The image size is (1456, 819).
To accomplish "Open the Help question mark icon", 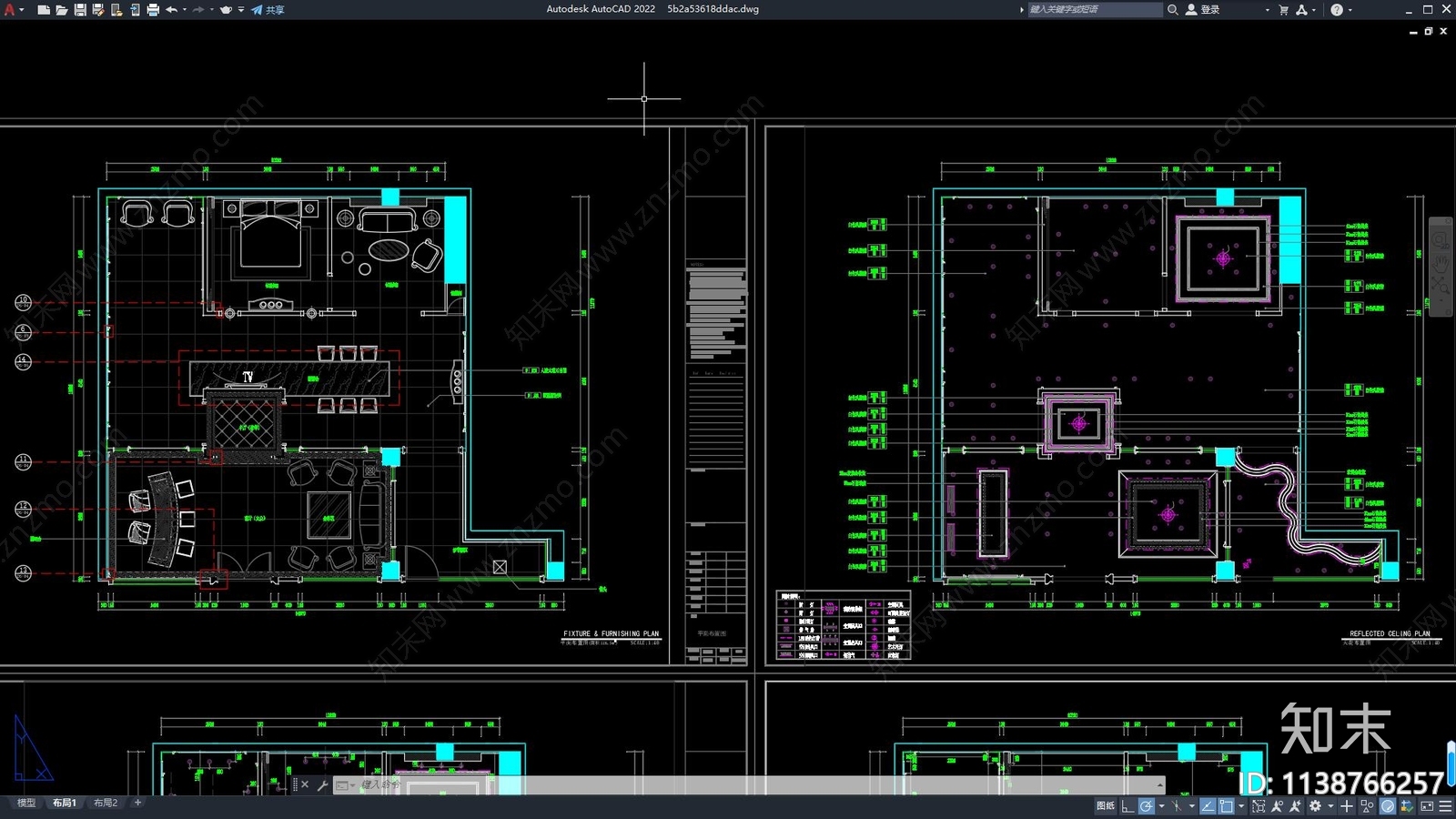I will click(x=1337, y=10).
